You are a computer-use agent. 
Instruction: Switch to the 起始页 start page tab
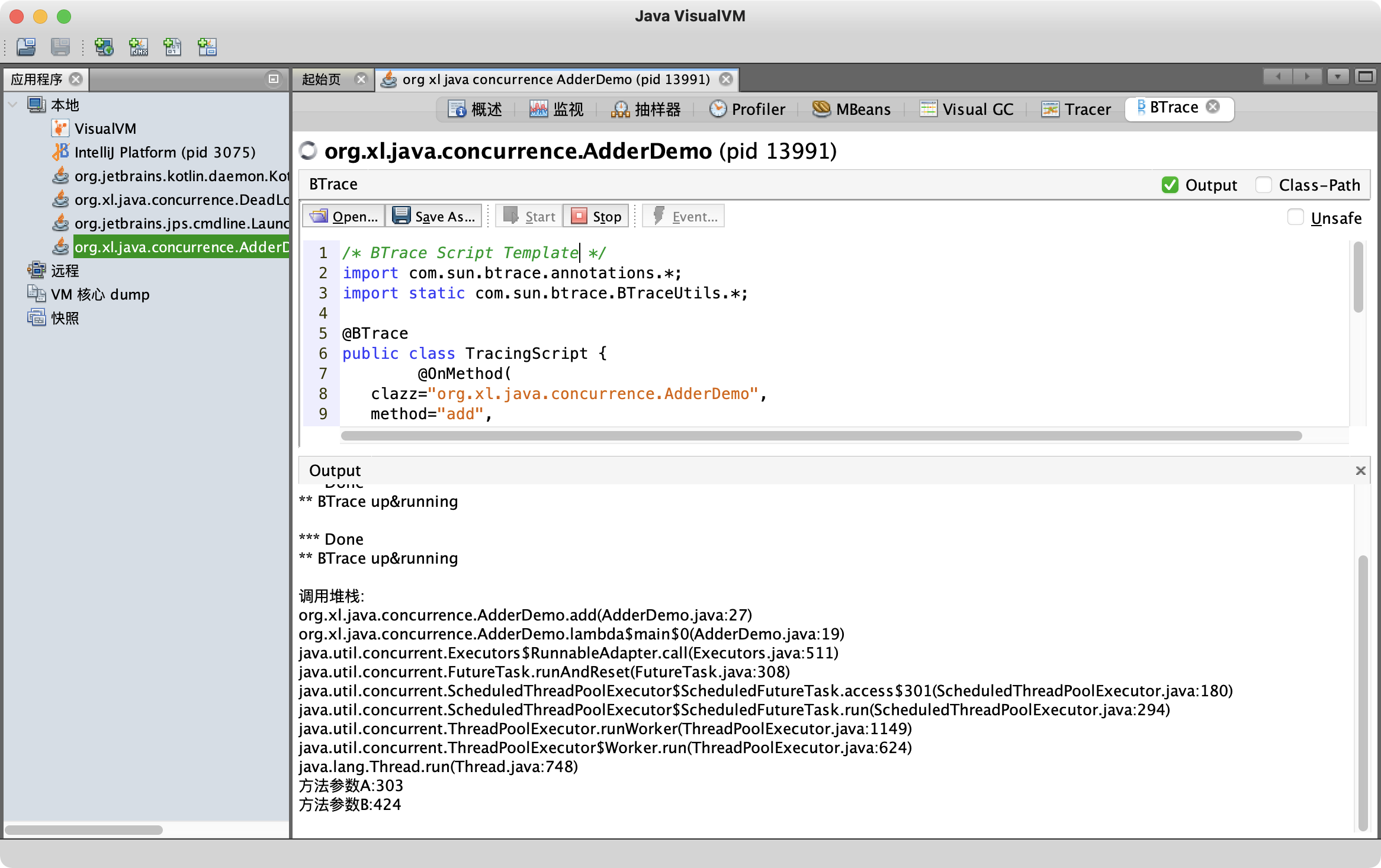(322, 79)
